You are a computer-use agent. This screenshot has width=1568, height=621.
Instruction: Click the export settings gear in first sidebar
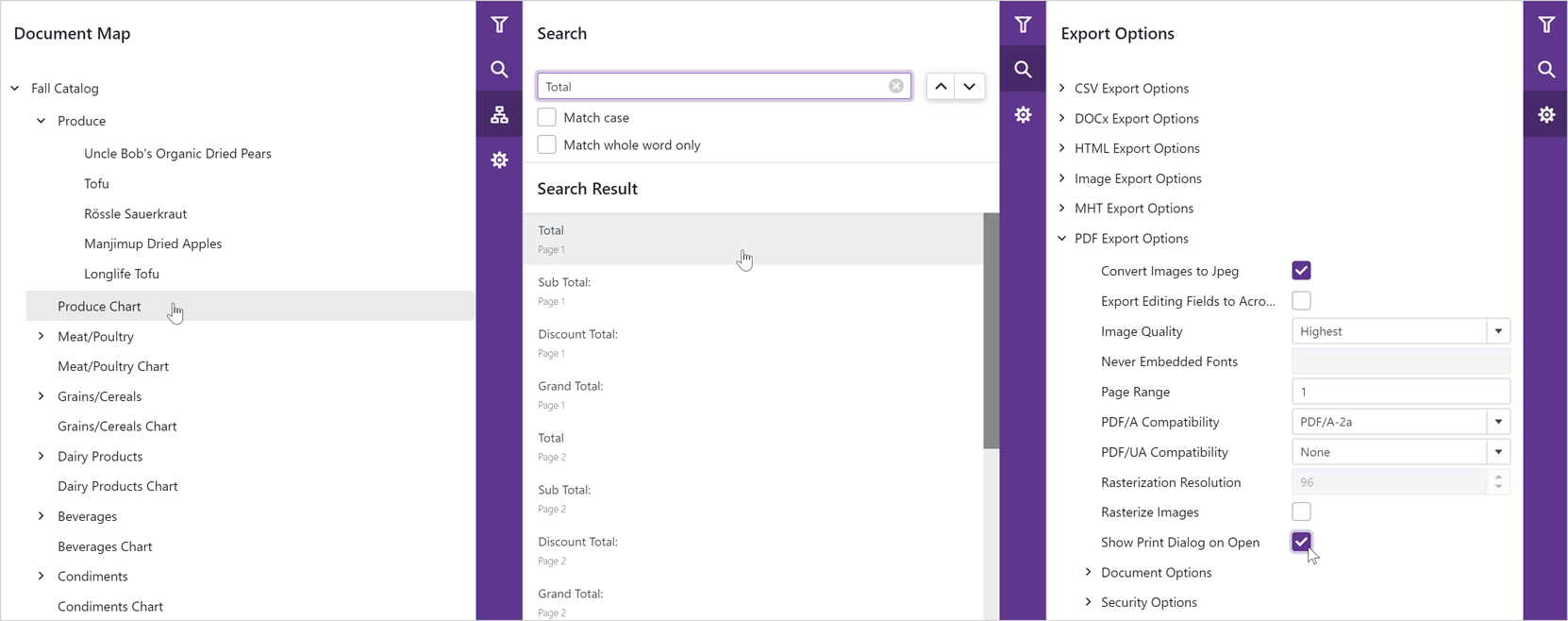[x=499, y=160]
